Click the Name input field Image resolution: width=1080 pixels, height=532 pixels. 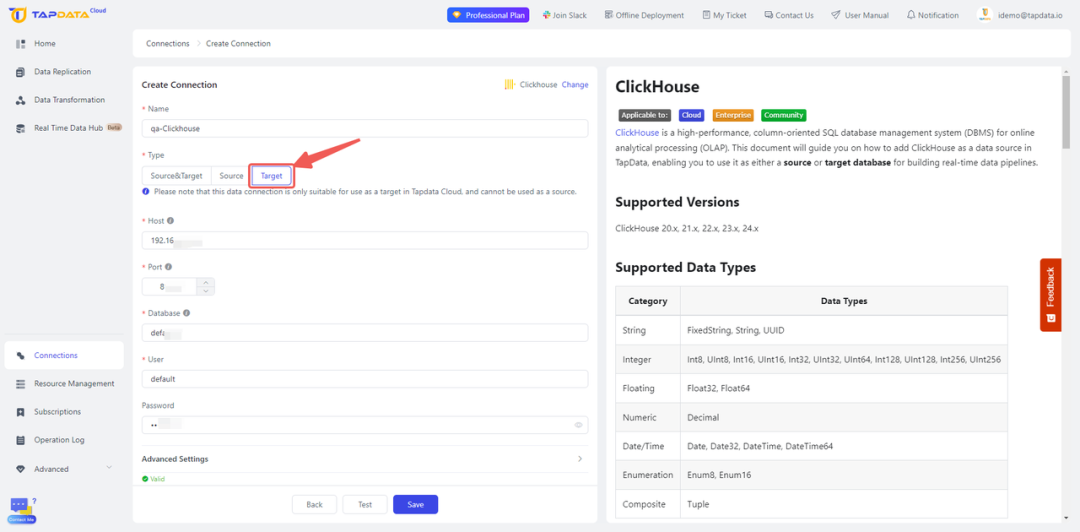(x=365, y=128)
